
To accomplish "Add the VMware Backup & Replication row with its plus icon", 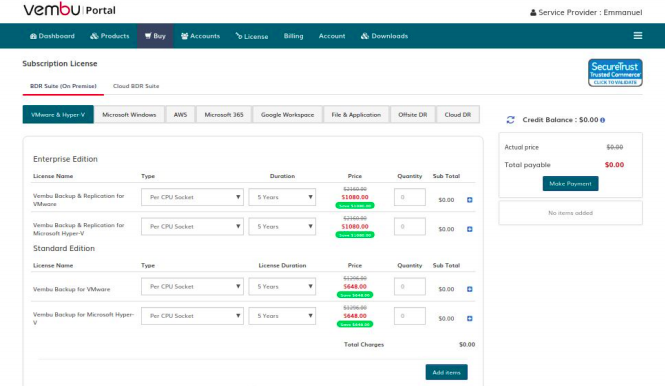I will click(x=469, y=200).
